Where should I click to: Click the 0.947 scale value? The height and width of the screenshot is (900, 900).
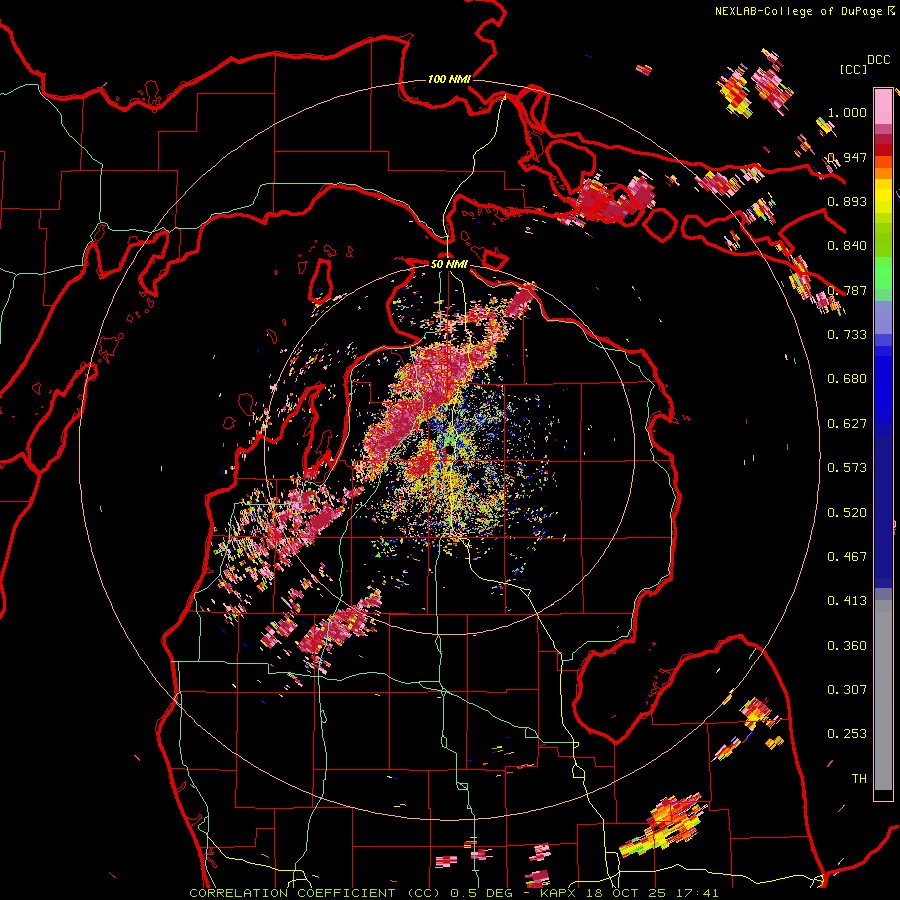pyautogui.click(x=847, y=157)
